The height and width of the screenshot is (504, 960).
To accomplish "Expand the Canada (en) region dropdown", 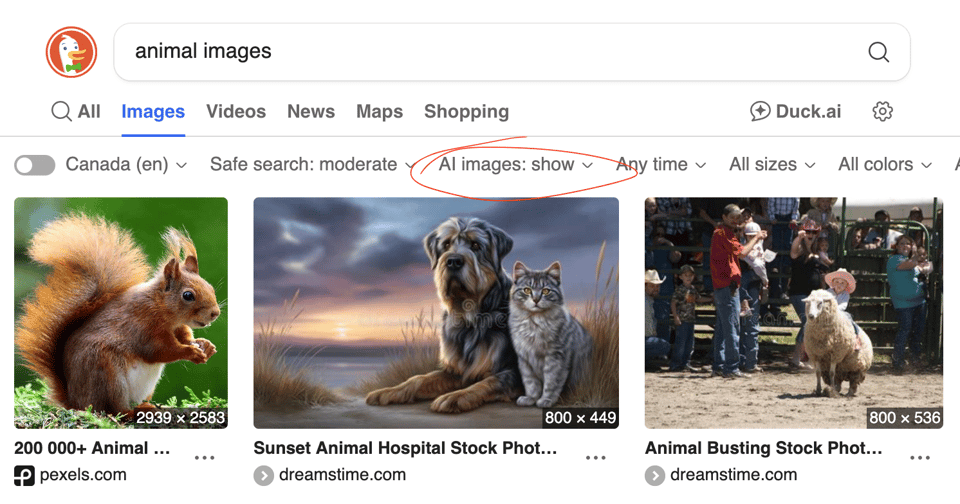I will click(x=126, y=165).
